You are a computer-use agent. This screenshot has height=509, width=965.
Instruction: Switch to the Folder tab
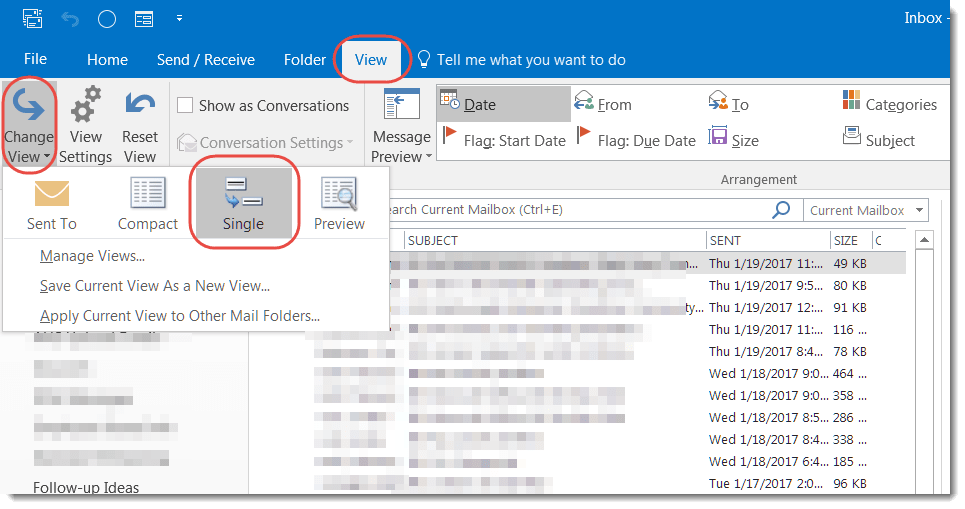305,60
